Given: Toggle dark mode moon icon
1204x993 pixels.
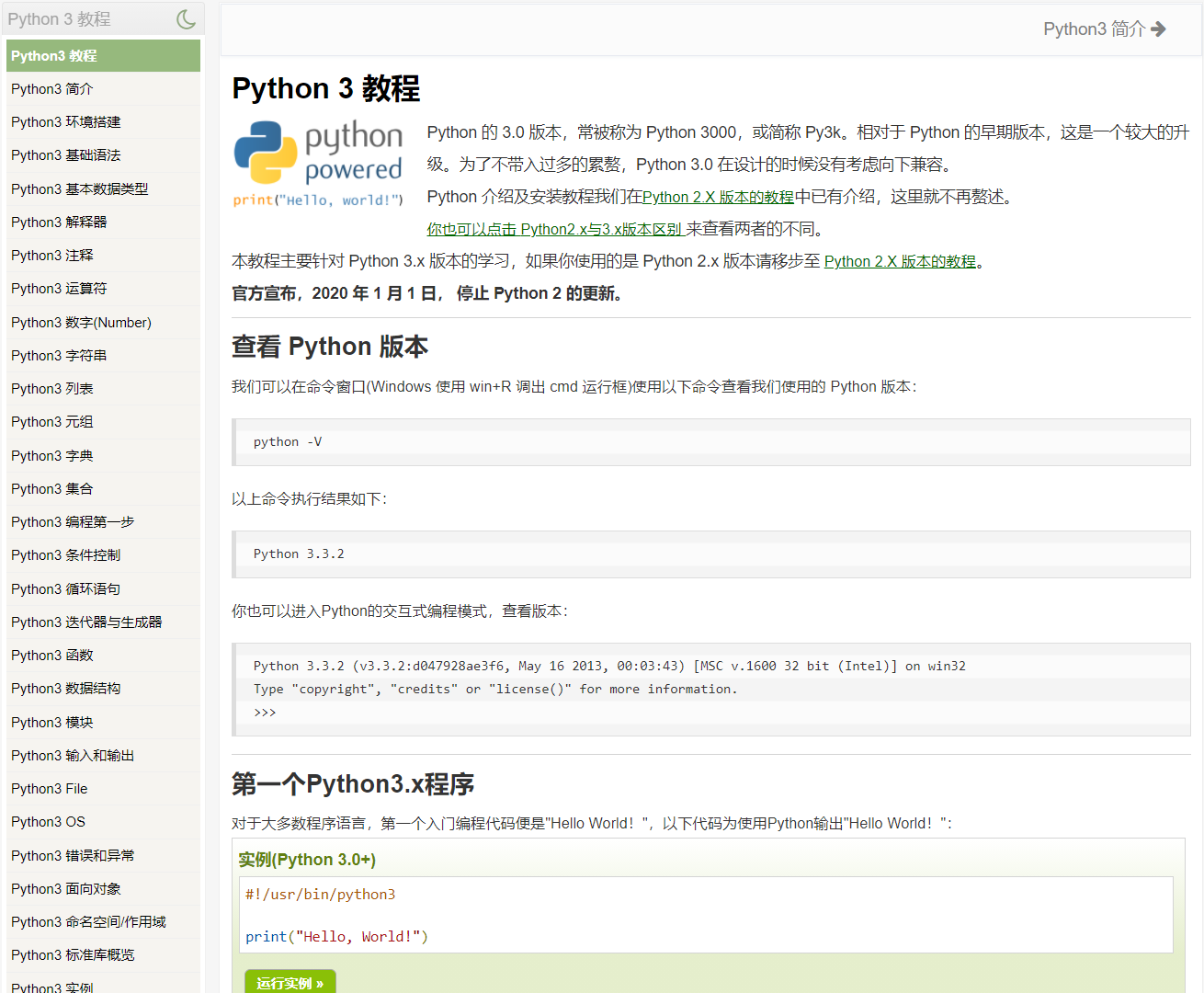Looking at the screenshot, I should [187, 18].
